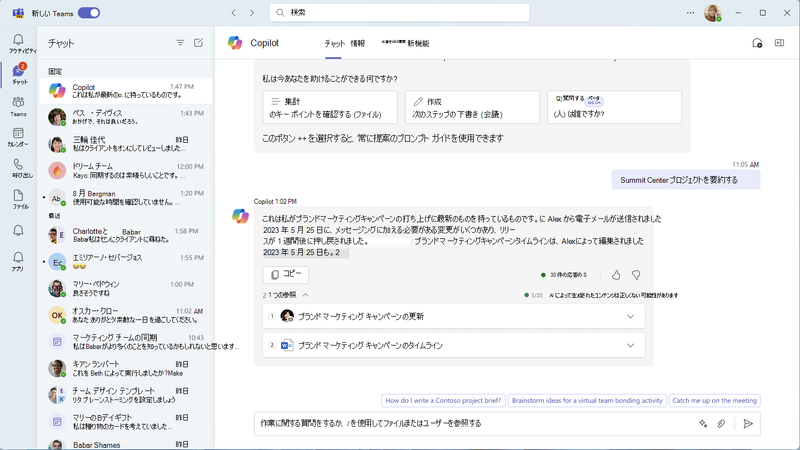This screenshot has width=800, height=450.
Task: Click 'Brainstorm ideas for a virtual team bonding' suggestion
Action: (587, 401)
